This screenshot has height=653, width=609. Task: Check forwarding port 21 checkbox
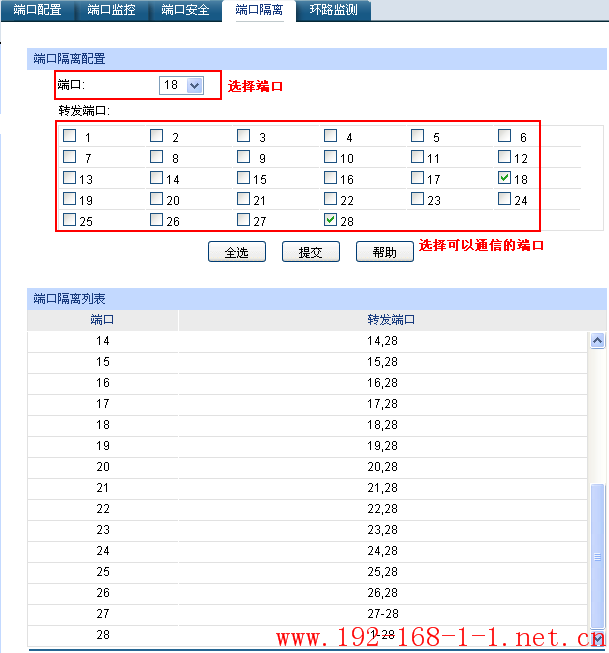pyautogui.click(x=244, y=198)
